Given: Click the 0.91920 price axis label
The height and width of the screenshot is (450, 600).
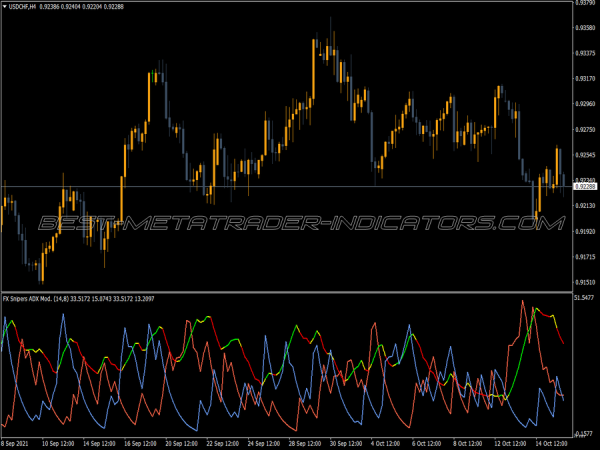Looking at the screenshot, I should (x=585, y=232).
